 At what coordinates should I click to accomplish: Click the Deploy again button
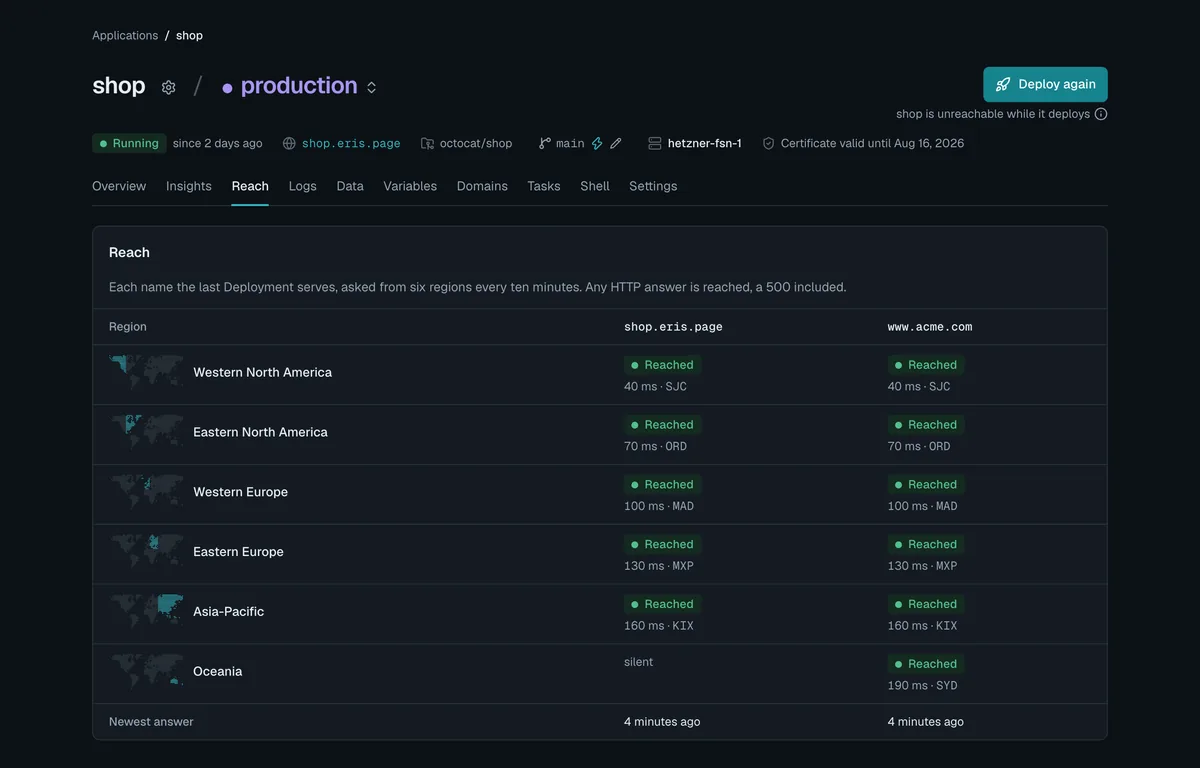pos(1045,84)
